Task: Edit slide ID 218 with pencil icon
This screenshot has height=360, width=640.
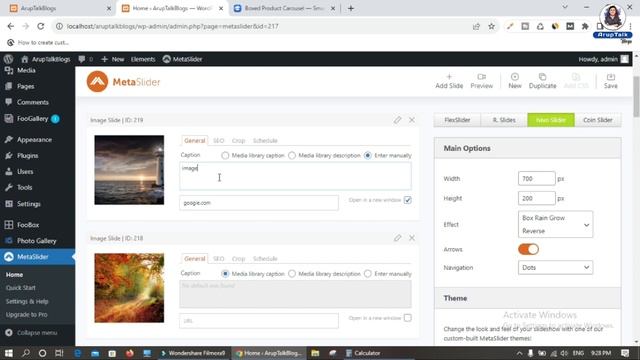Action: click(397, 238)
